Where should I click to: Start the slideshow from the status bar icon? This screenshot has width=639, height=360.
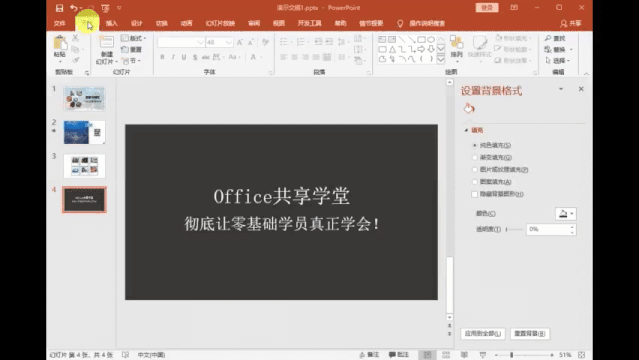point(483,355)
